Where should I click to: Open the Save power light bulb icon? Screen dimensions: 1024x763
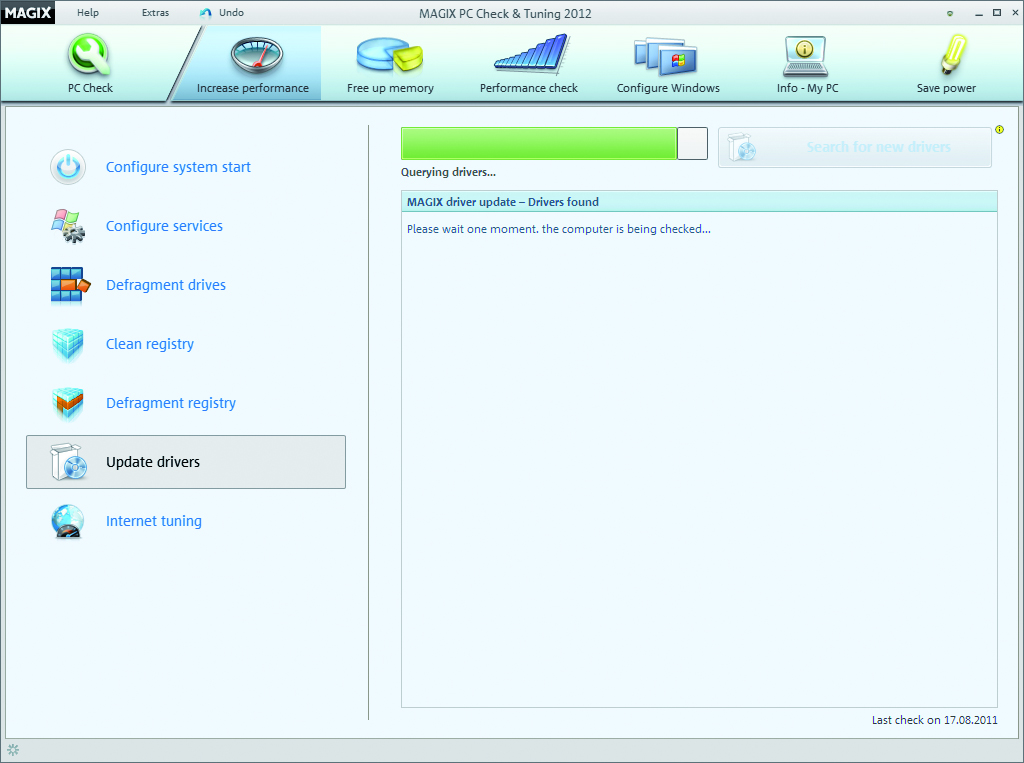click(x=953, y=55)
